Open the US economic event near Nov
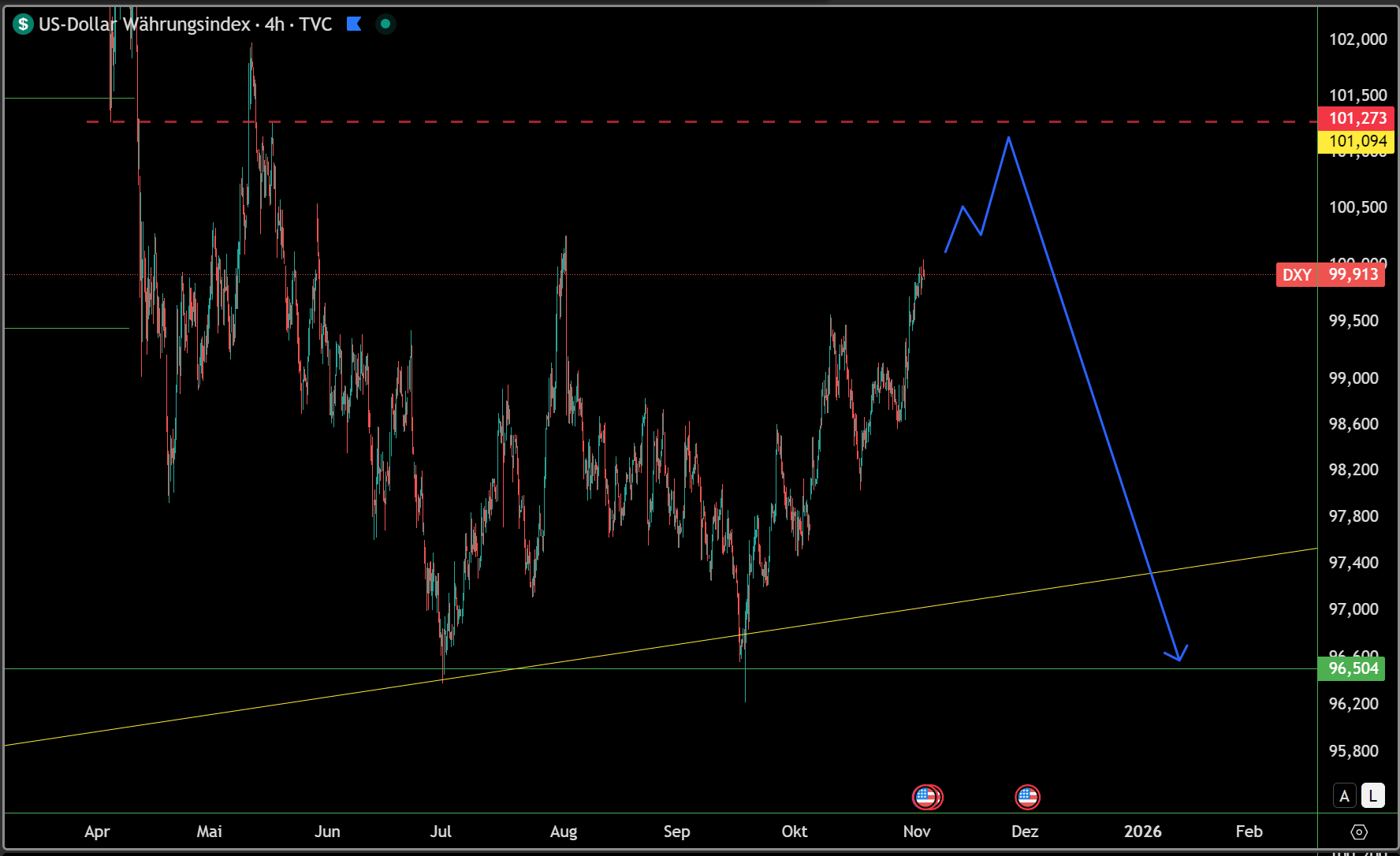 (x=926, y=797)
